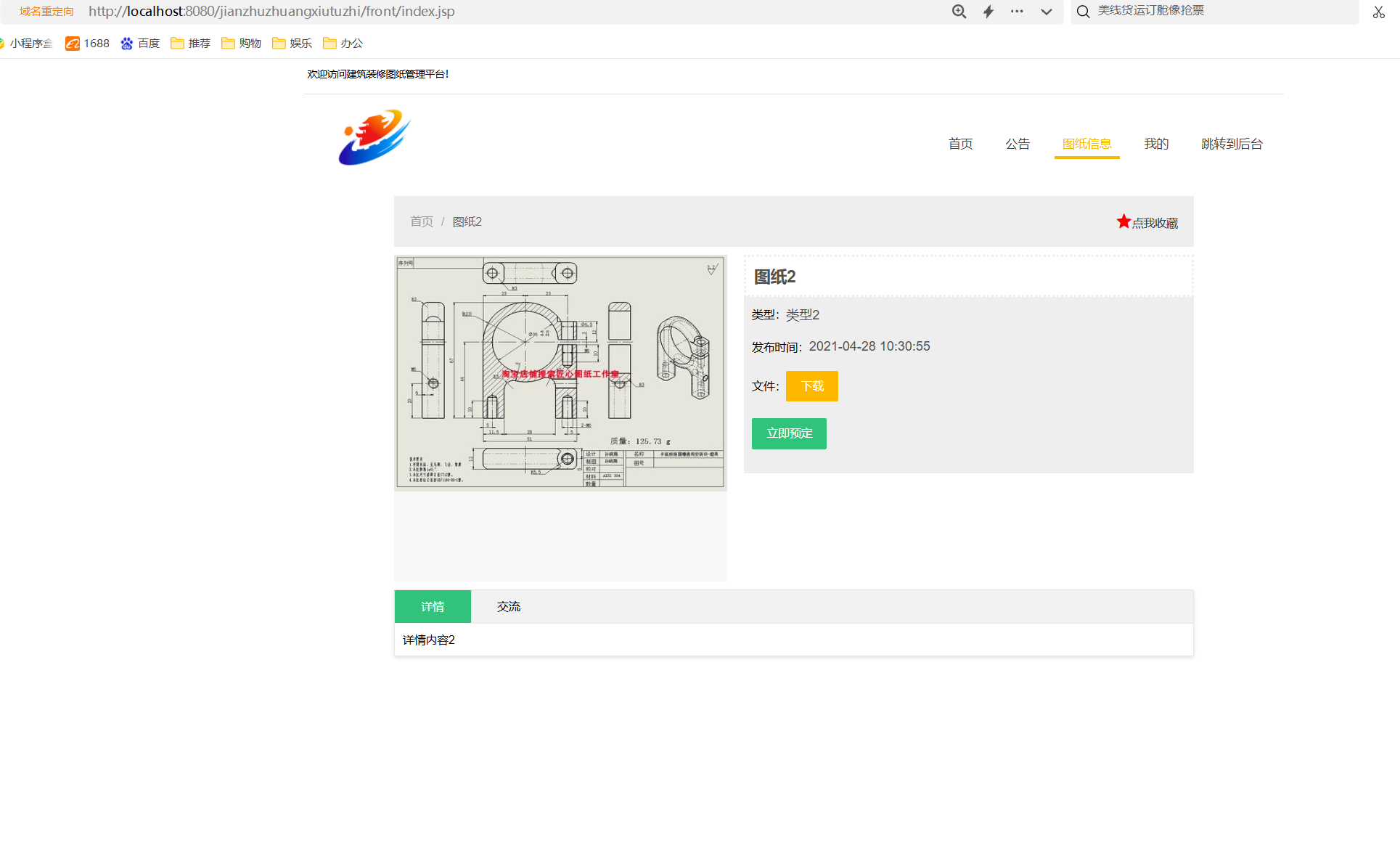Click the browser zoom magnifier icon
Viewport: 1400px width, 853px height.
tap(959, 12)
